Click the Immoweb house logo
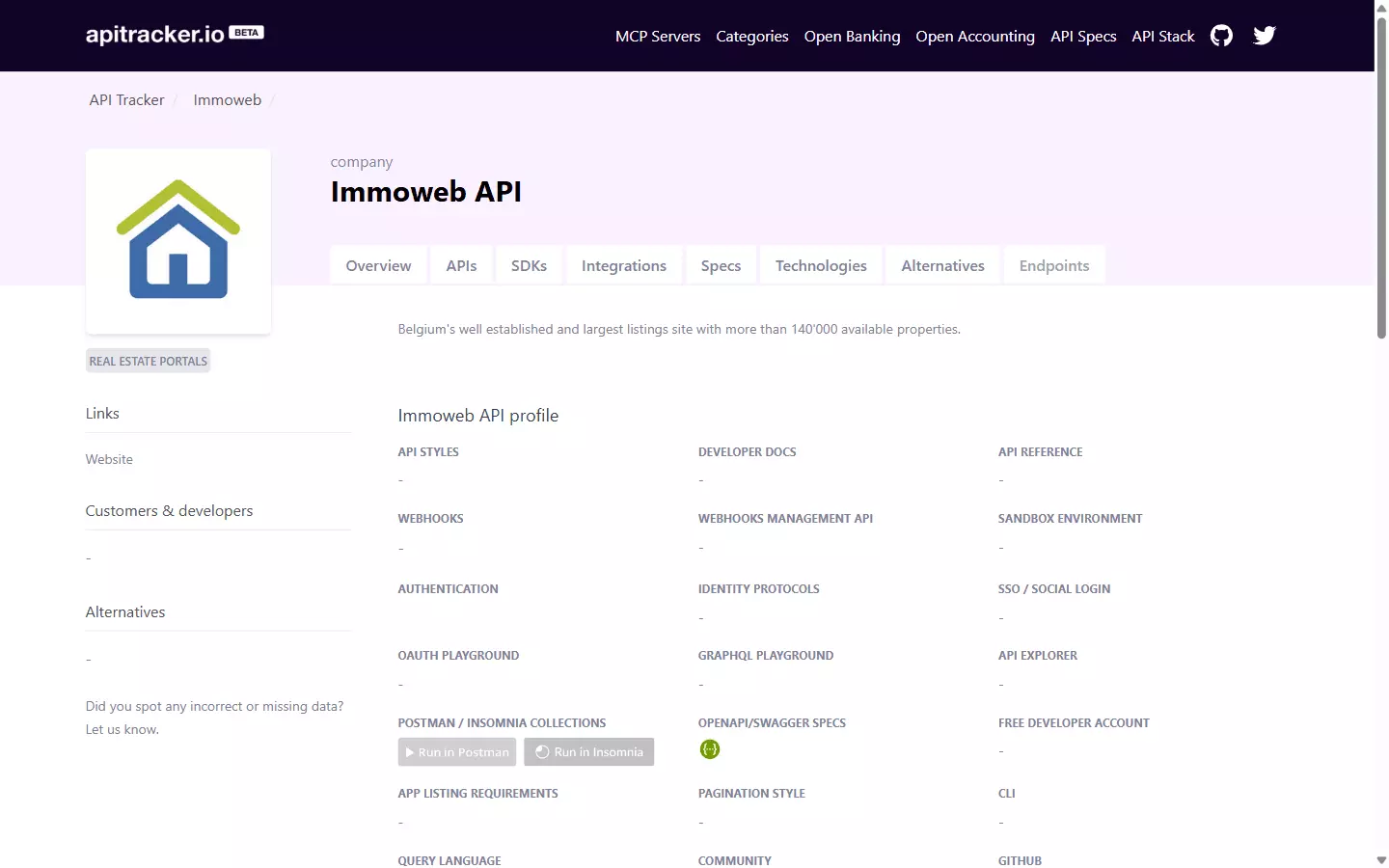The height and width of the screenshot is (868, 1389). (178, 240)
